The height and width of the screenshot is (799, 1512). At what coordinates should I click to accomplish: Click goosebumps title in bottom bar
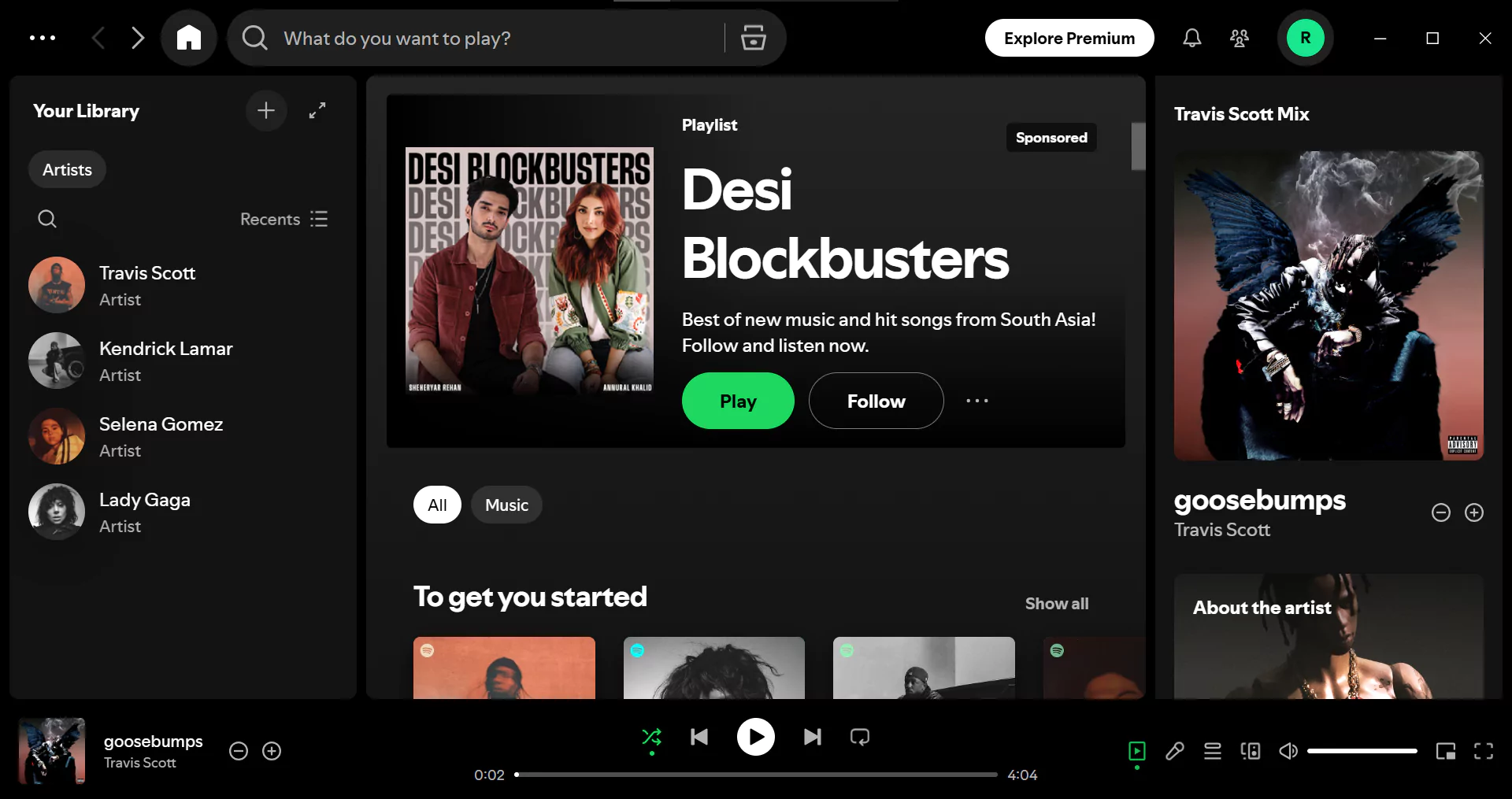pyautogui.click(x=154, y=742)
